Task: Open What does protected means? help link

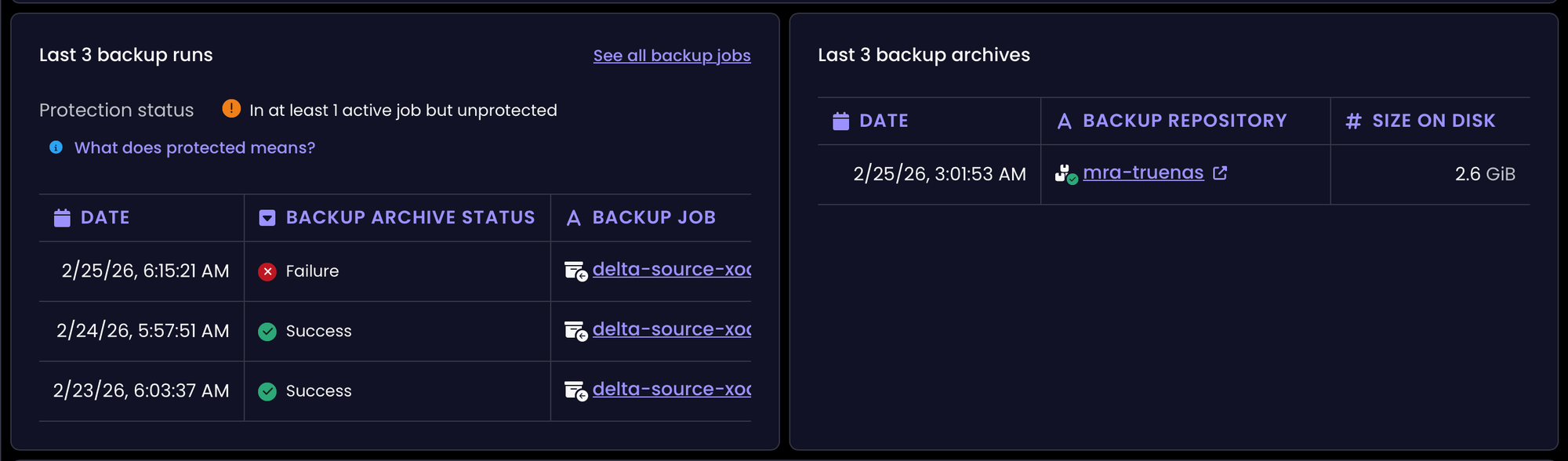Action: point(194,147)
